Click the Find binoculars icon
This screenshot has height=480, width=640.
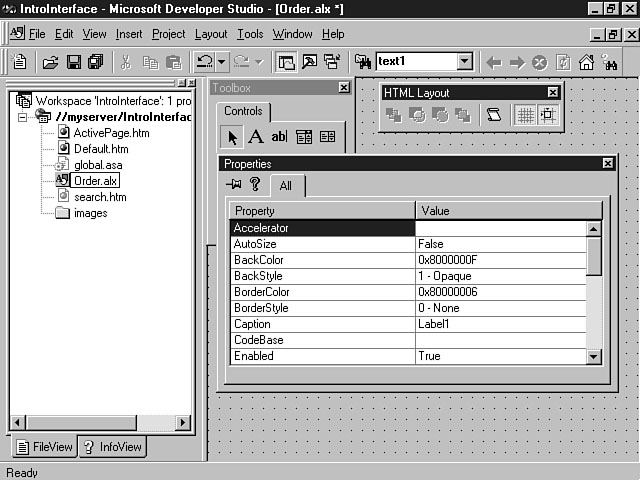pos(610,62)
